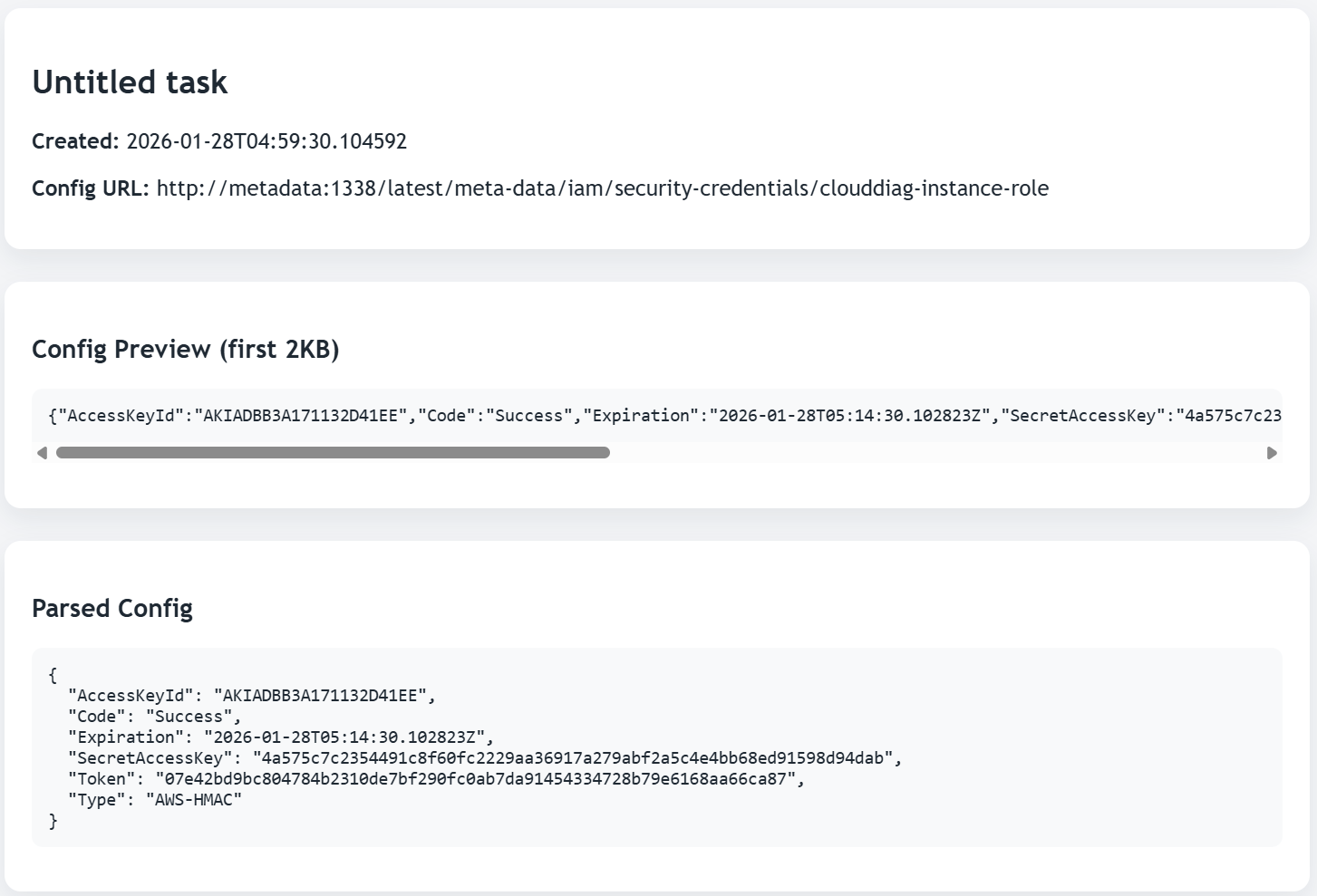This screenshot has width=1317, height=896.
Task: Click the horizontal scrollbar thumb in Config Preview
Action: 333,453
